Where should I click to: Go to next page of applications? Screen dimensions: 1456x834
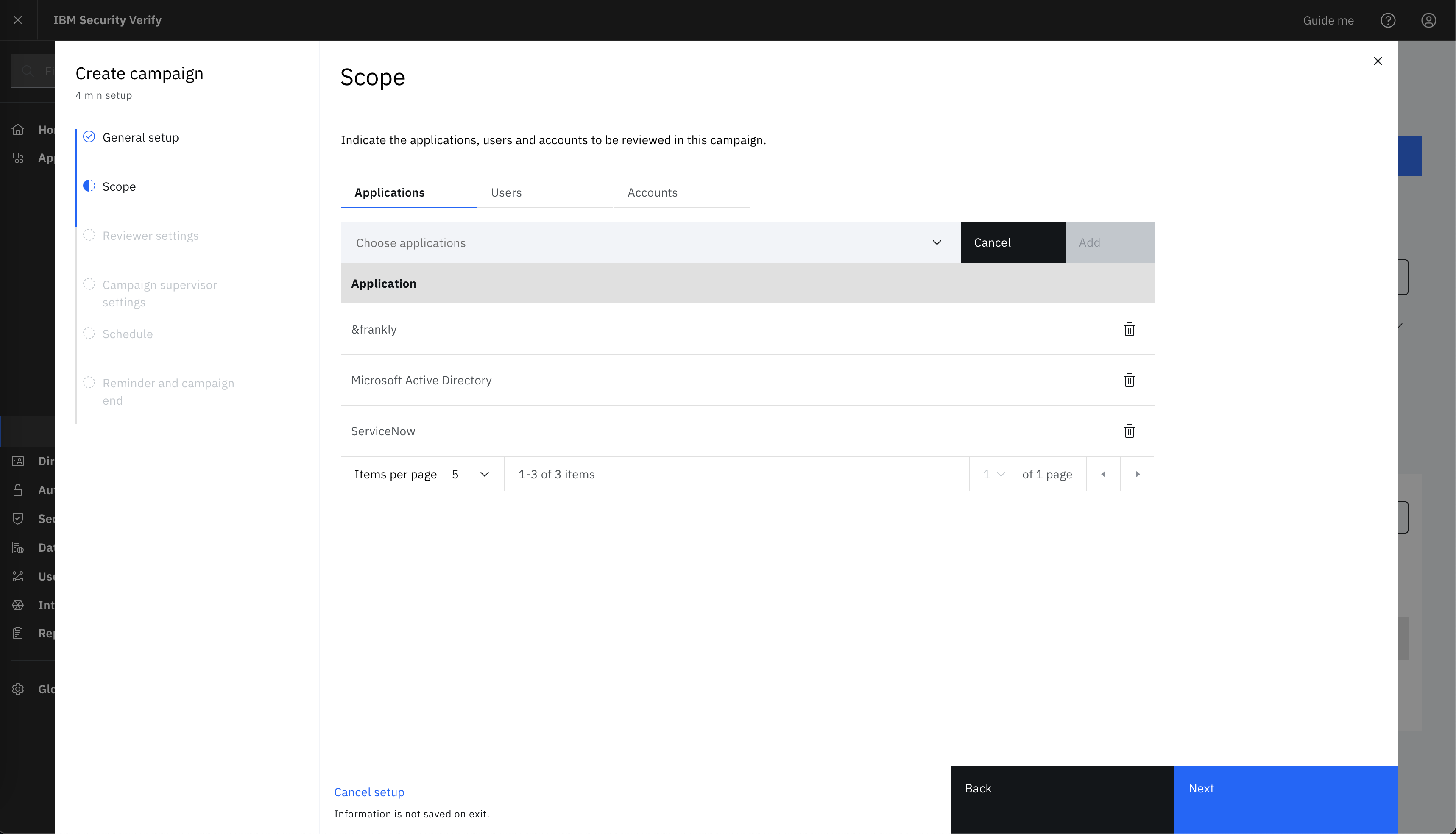[x=1138, y=474]
